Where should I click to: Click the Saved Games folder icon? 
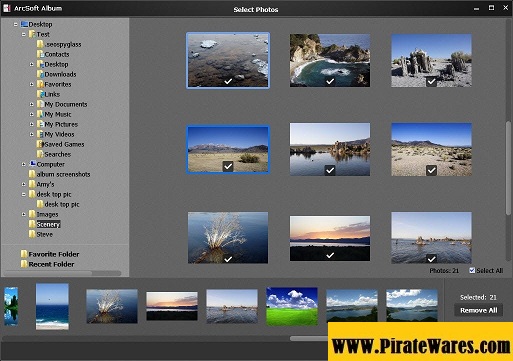[x=40, y=144]
